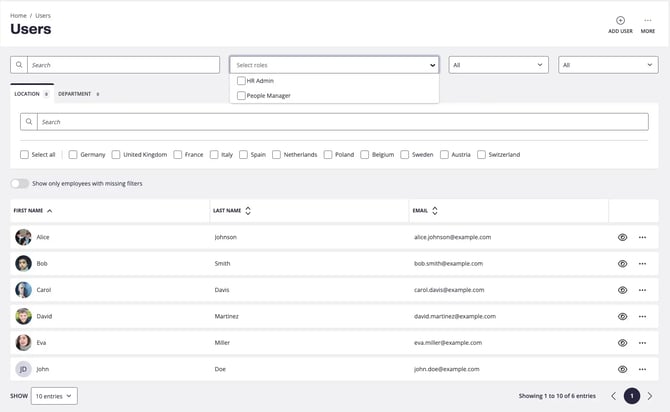Open row actions menu for Bob Smith
670x412 pixels.
coord(642,264)
